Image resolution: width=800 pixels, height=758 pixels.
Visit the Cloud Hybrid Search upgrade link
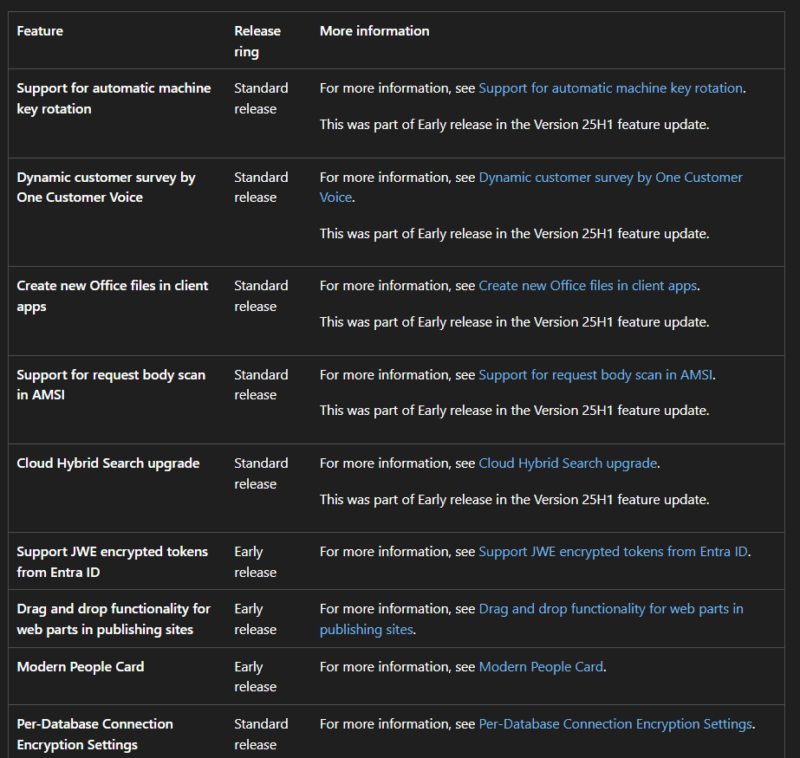(567, 463)
